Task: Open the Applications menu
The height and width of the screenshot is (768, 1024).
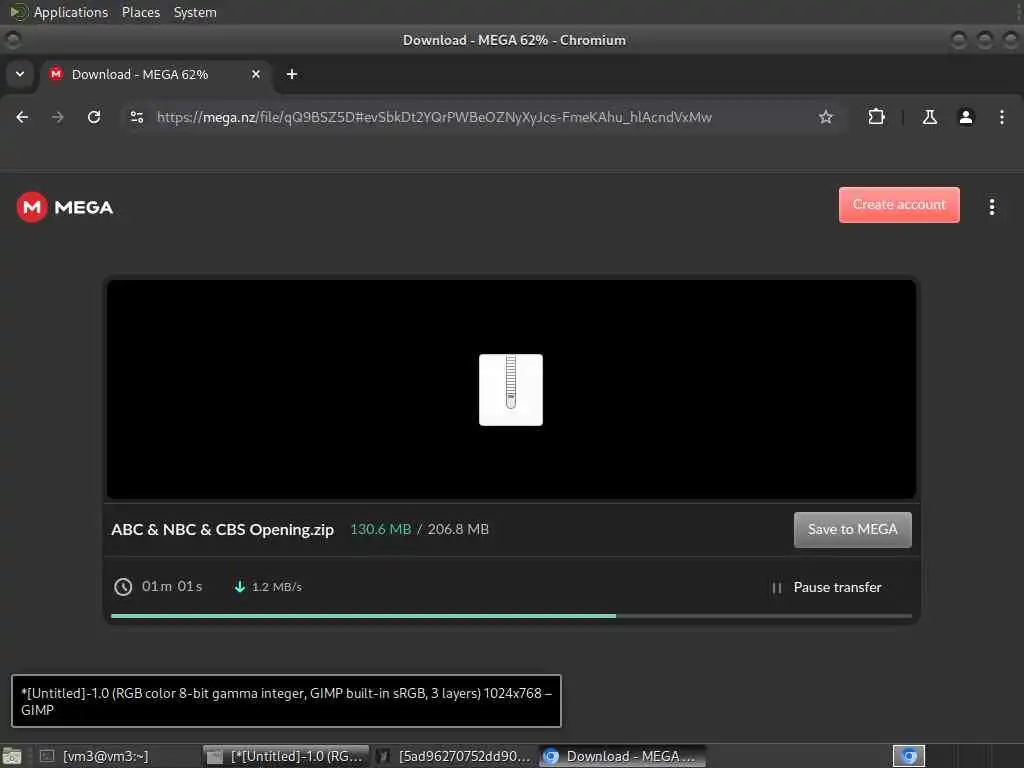Action: point(71,12)
